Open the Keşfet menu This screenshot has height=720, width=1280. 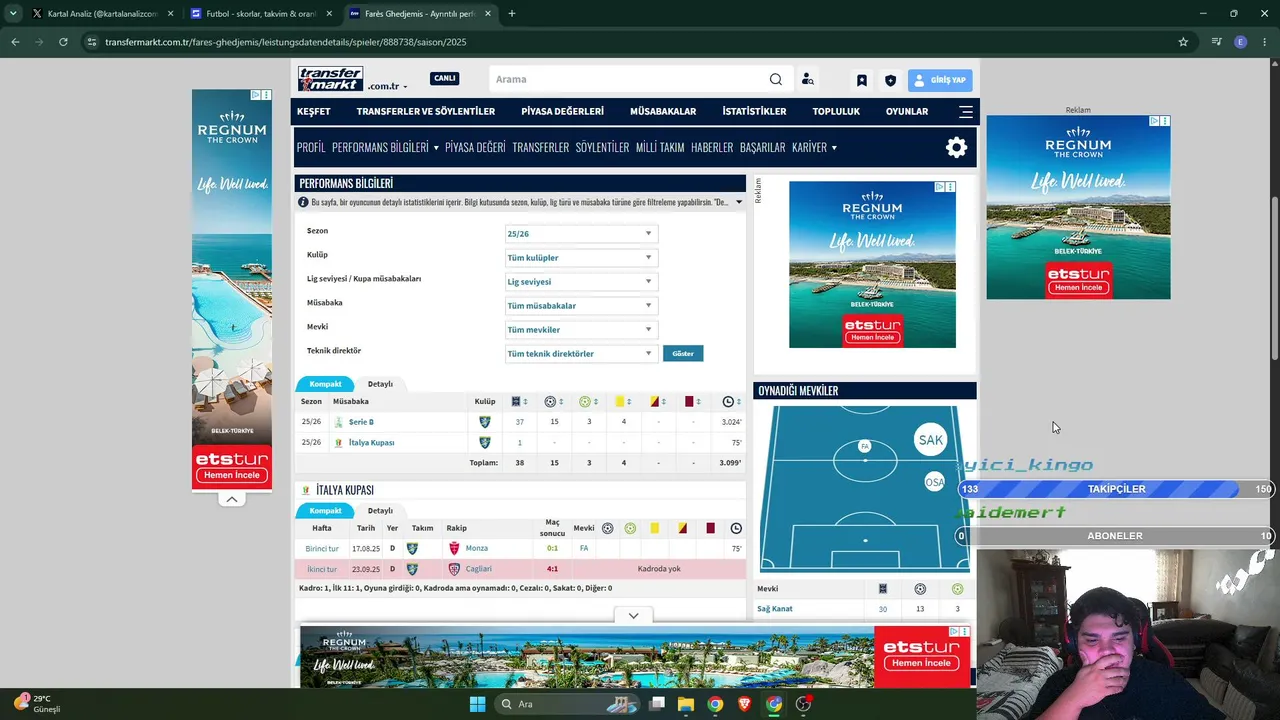pyautogui.click(x=314, y=111)
